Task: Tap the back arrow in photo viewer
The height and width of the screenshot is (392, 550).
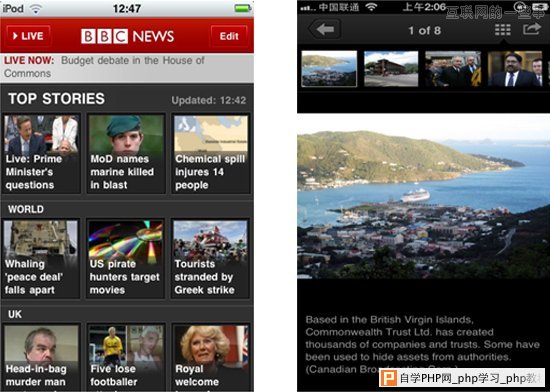Action: coord(325,29)
